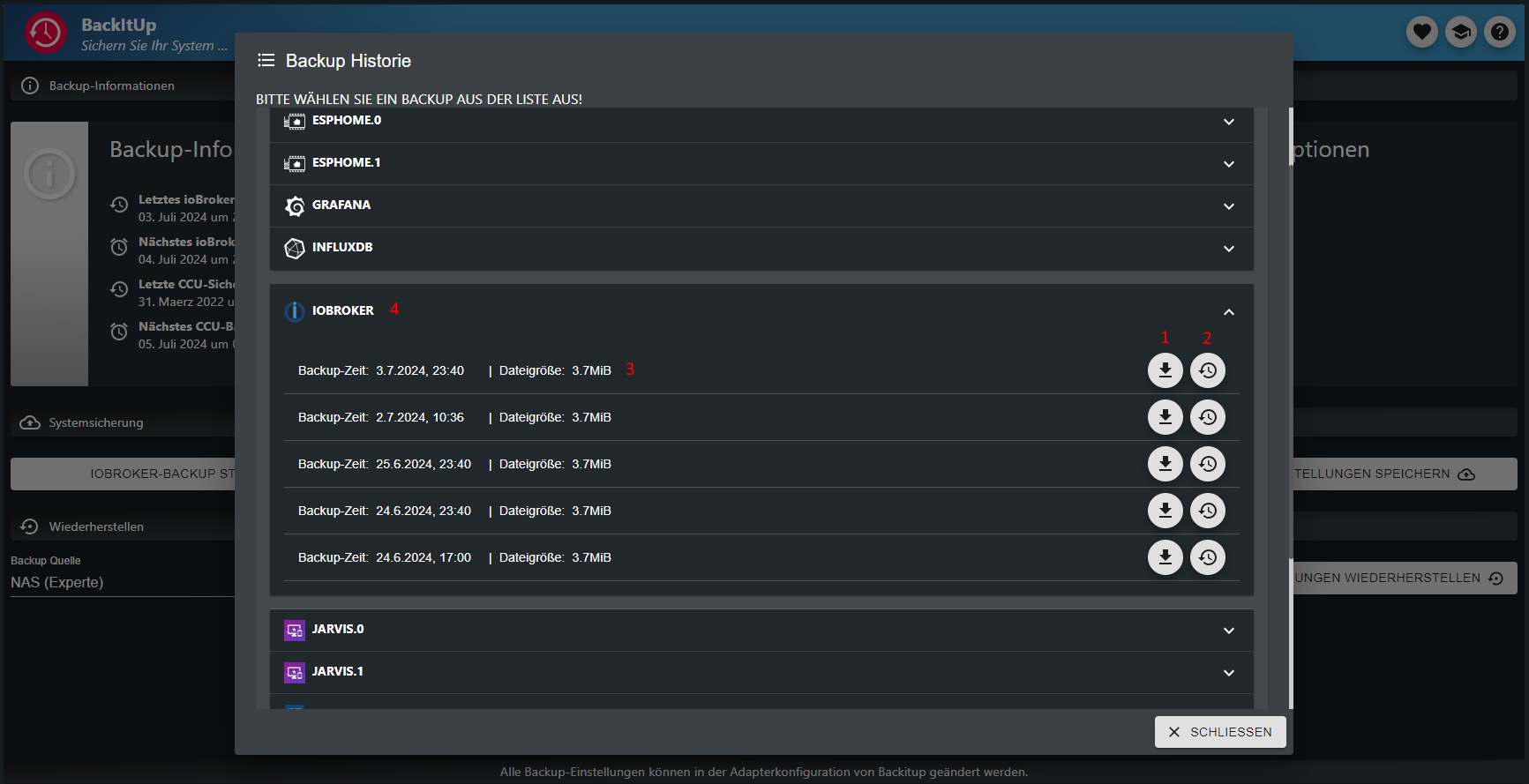1529x784 pixels.
Task: Close dialog with Schliessen button
Action: (1219, 732)
